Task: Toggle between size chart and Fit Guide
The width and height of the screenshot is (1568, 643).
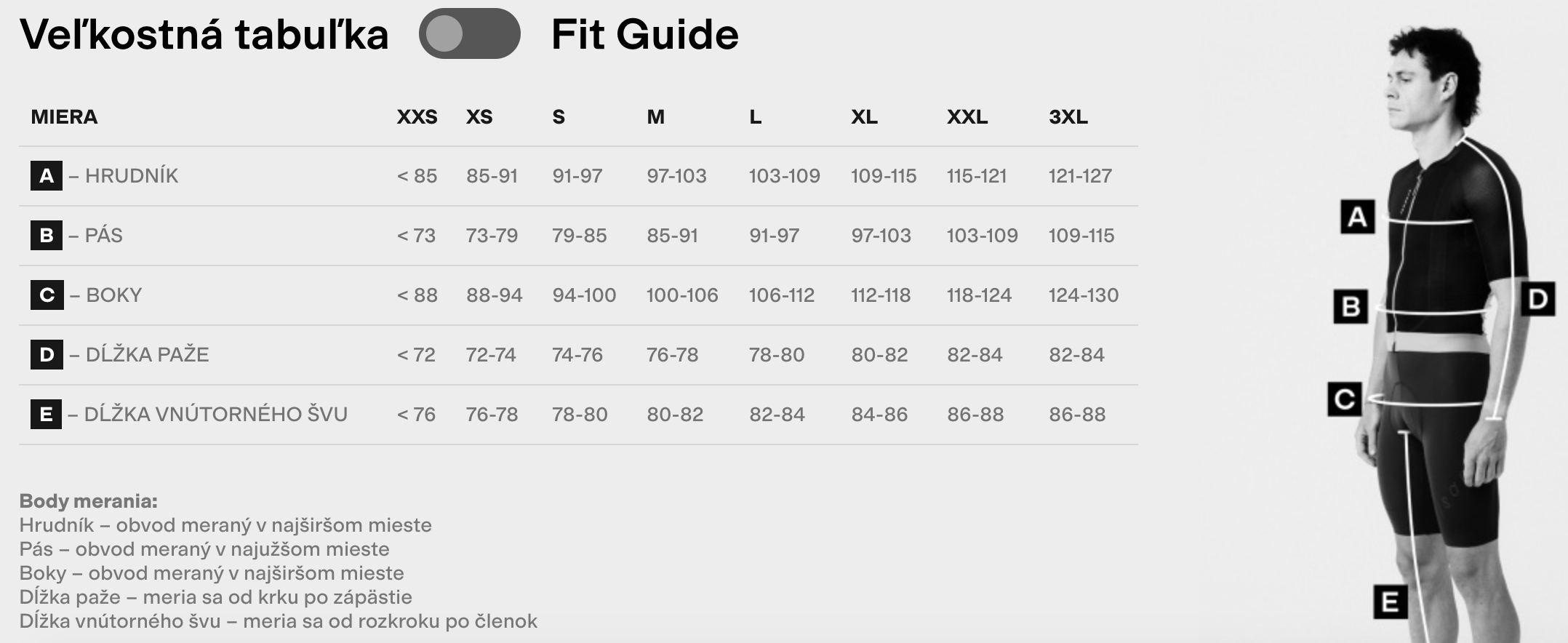Action: (469, 33)
